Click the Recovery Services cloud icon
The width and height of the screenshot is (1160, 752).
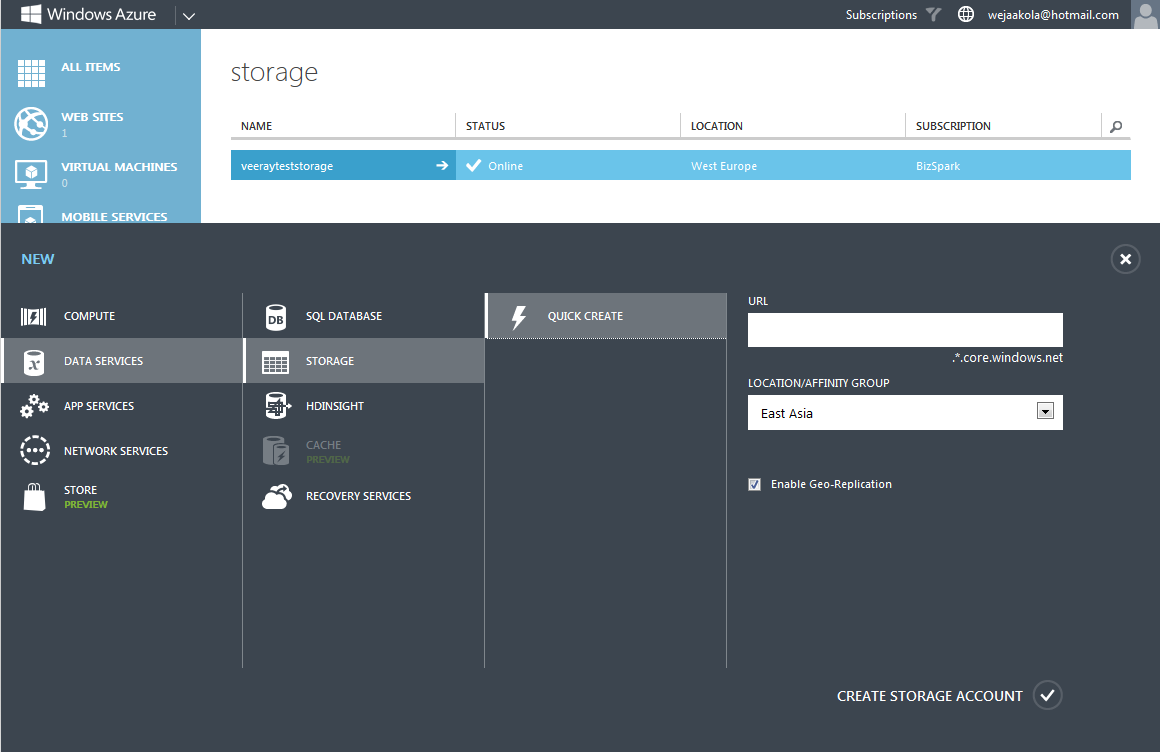pyautogui.click(x=277, y=497)
